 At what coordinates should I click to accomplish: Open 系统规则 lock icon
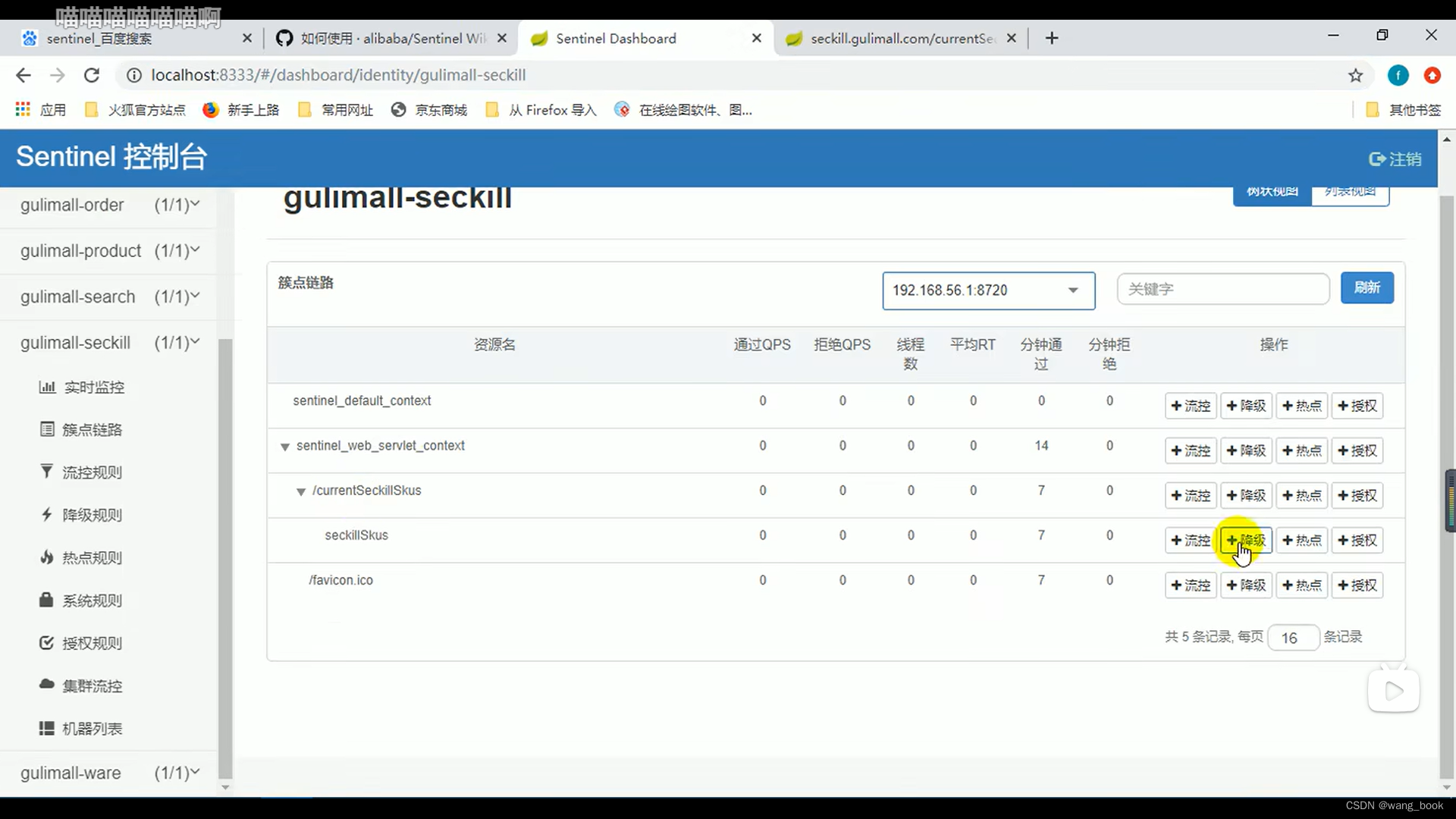(47, 600)
